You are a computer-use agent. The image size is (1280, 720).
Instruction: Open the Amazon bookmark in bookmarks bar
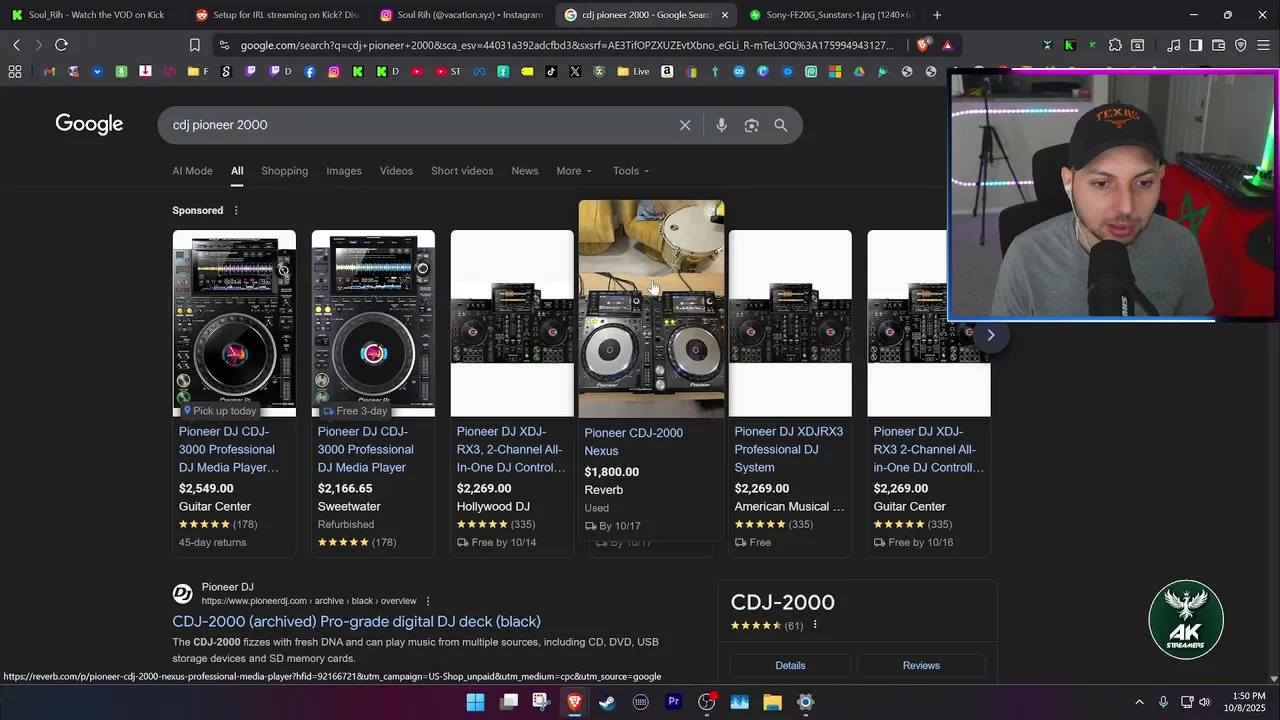[667, 71]
